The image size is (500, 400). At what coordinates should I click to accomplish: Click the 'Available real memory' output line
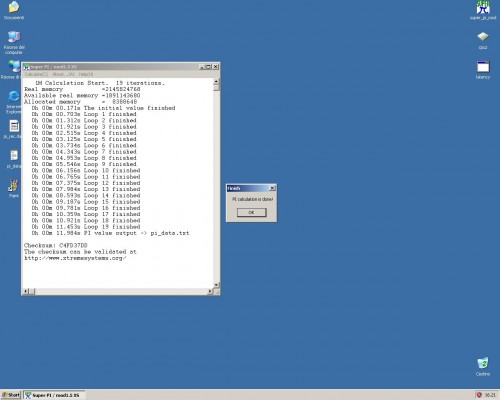tap(82, 96)
